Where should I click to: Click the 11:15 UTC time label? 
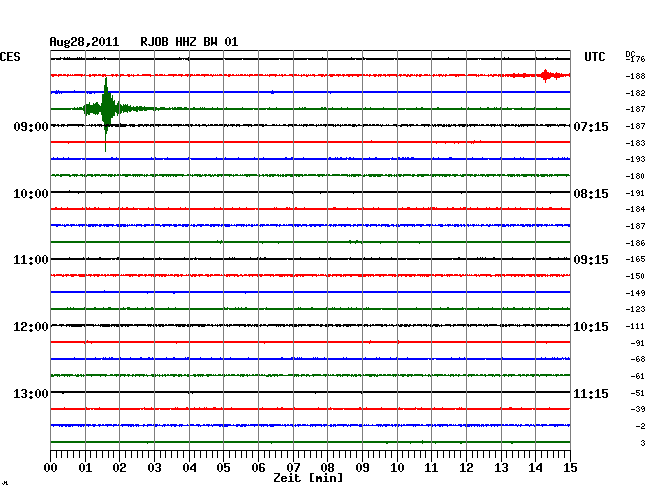tap(591, 393)
